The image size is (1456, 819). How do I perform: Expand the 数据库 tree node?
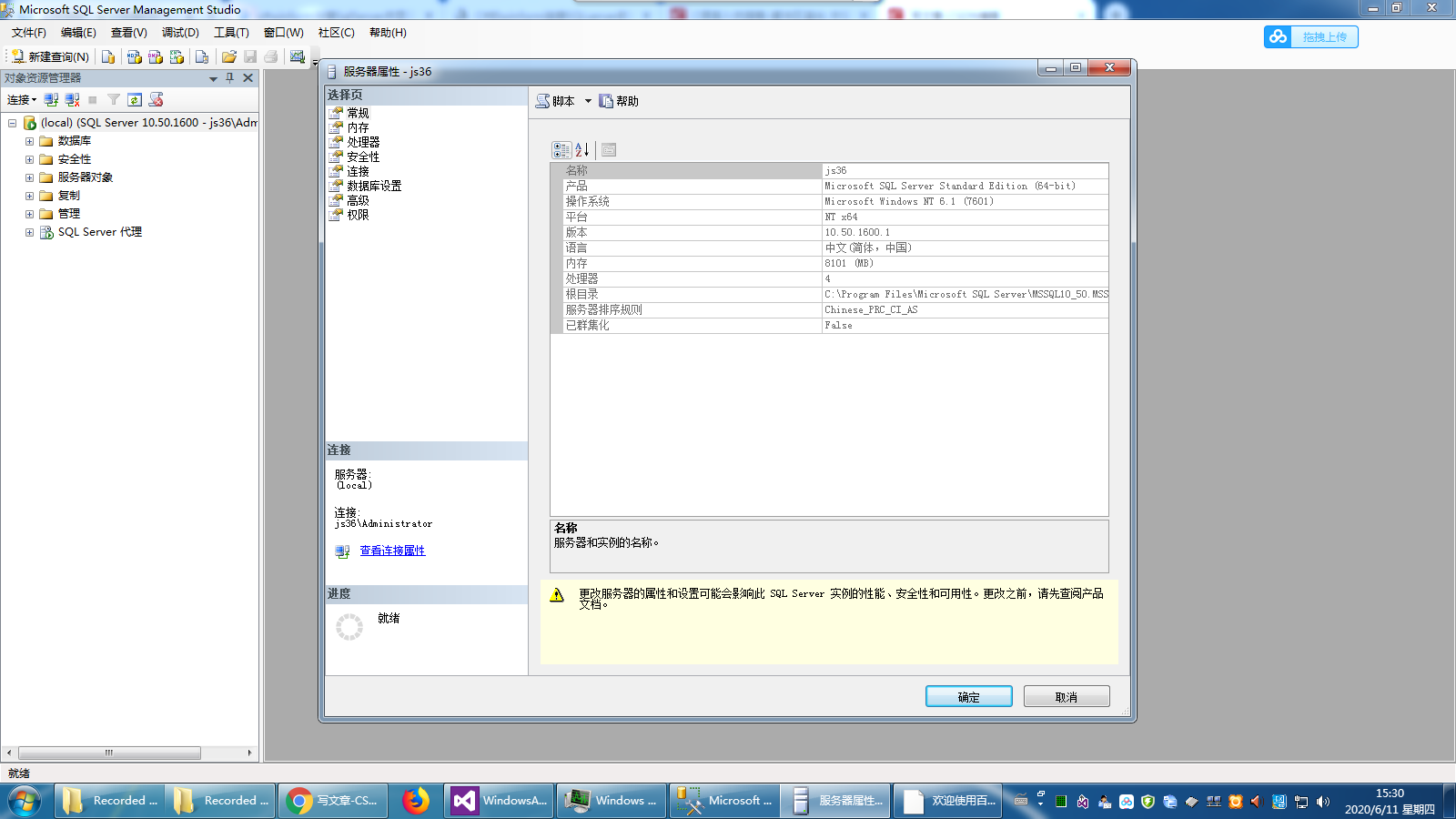(29, 140)
